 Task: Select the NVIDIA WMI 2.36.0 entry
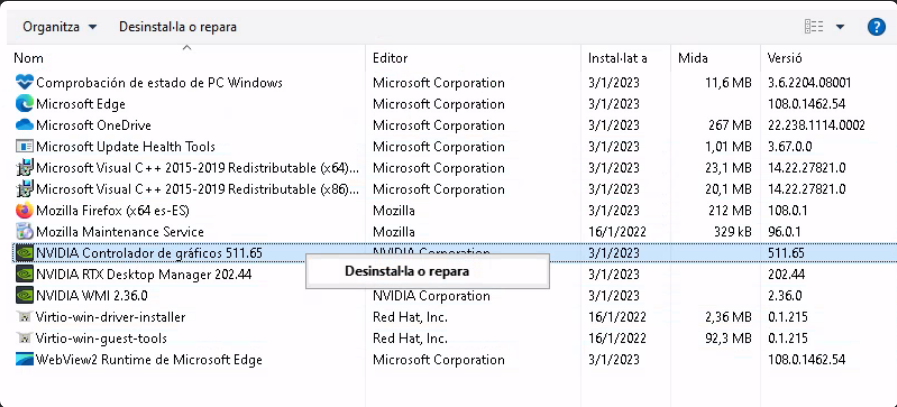coord(91,295)
